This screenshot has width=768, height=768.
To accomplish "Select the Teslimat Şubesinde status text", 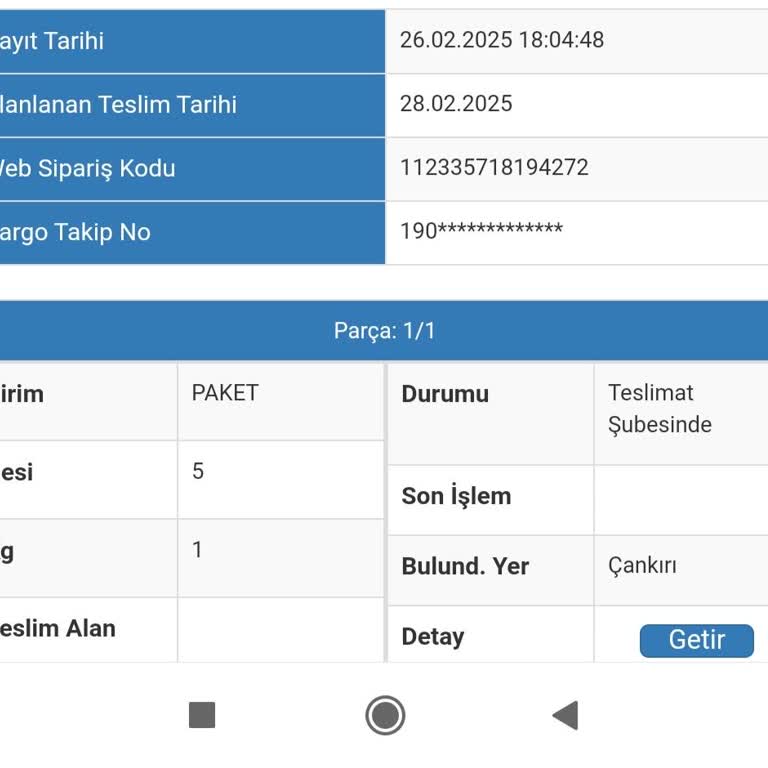I will [659, 409].
